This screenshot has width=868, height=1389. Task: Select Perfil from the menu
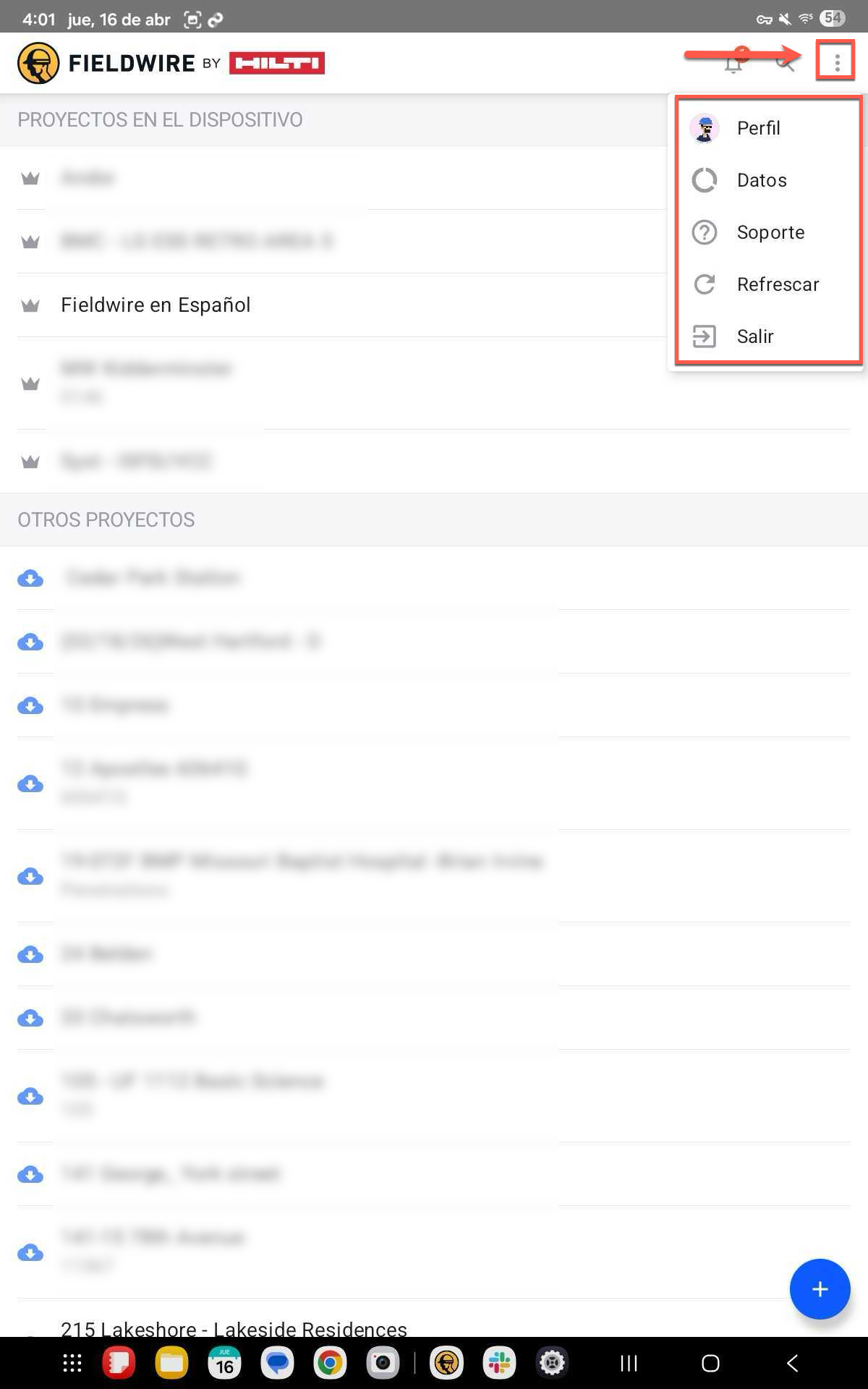click(758, 128)
